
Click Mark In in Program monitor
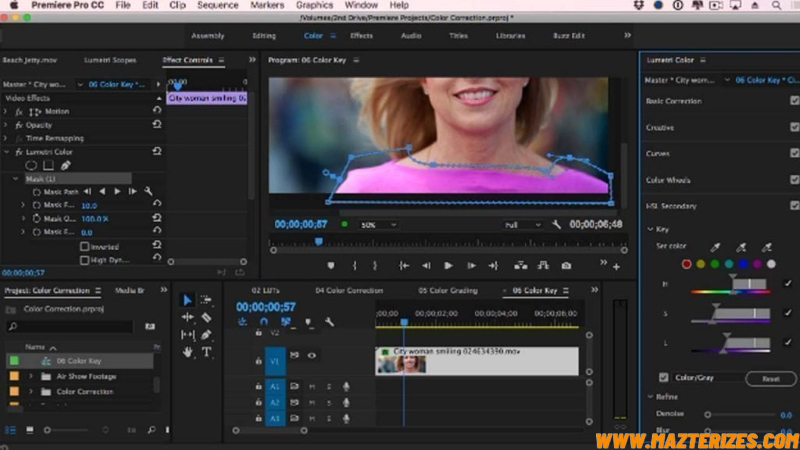[x=354, y=266]
